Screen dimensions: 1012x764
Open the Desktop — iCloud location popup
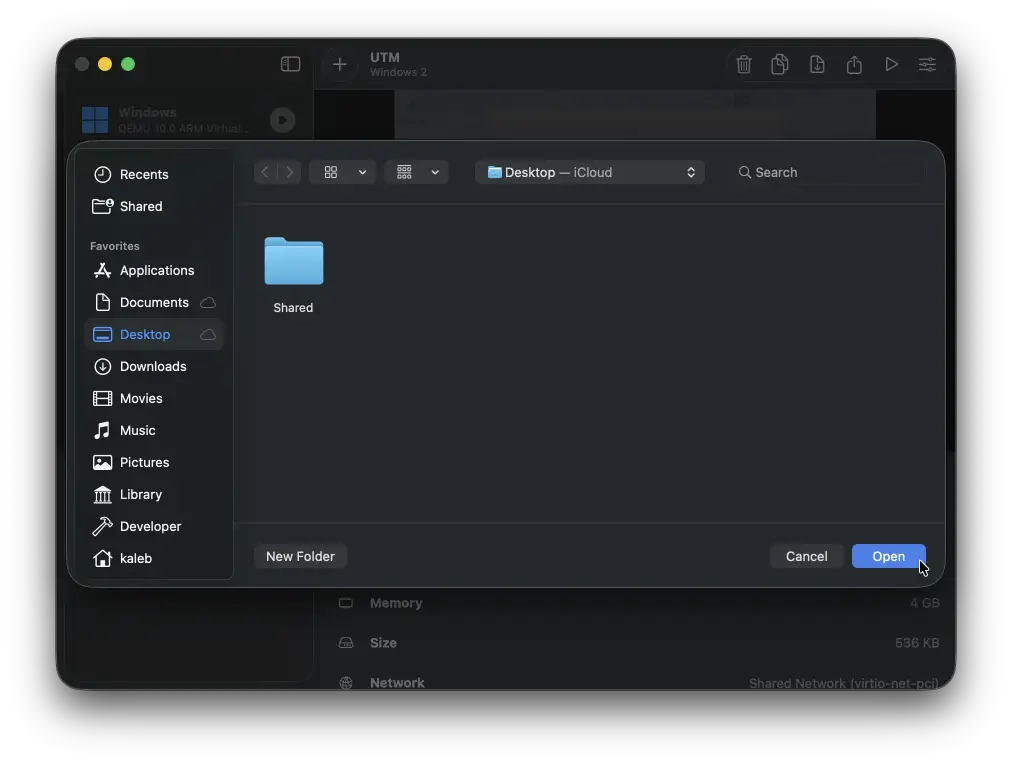click(590, 172)
